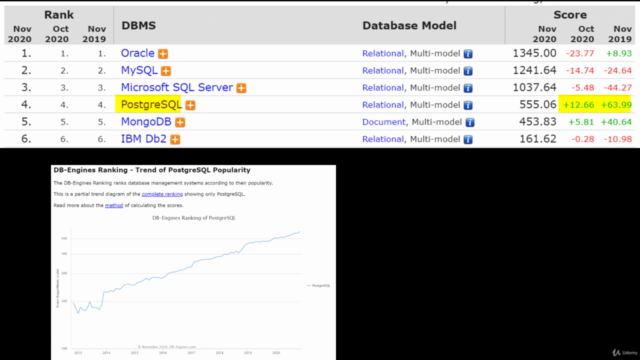Click the -5.48 SQL Server score change
This screenshot has height=360, width=640.
582,88
